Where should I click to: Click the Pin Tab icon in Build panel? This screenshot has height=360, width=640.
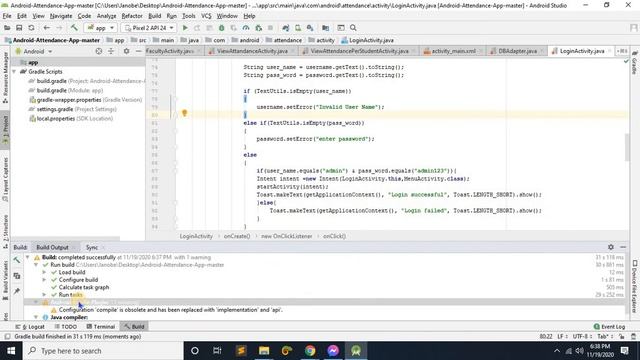(17, 291)
